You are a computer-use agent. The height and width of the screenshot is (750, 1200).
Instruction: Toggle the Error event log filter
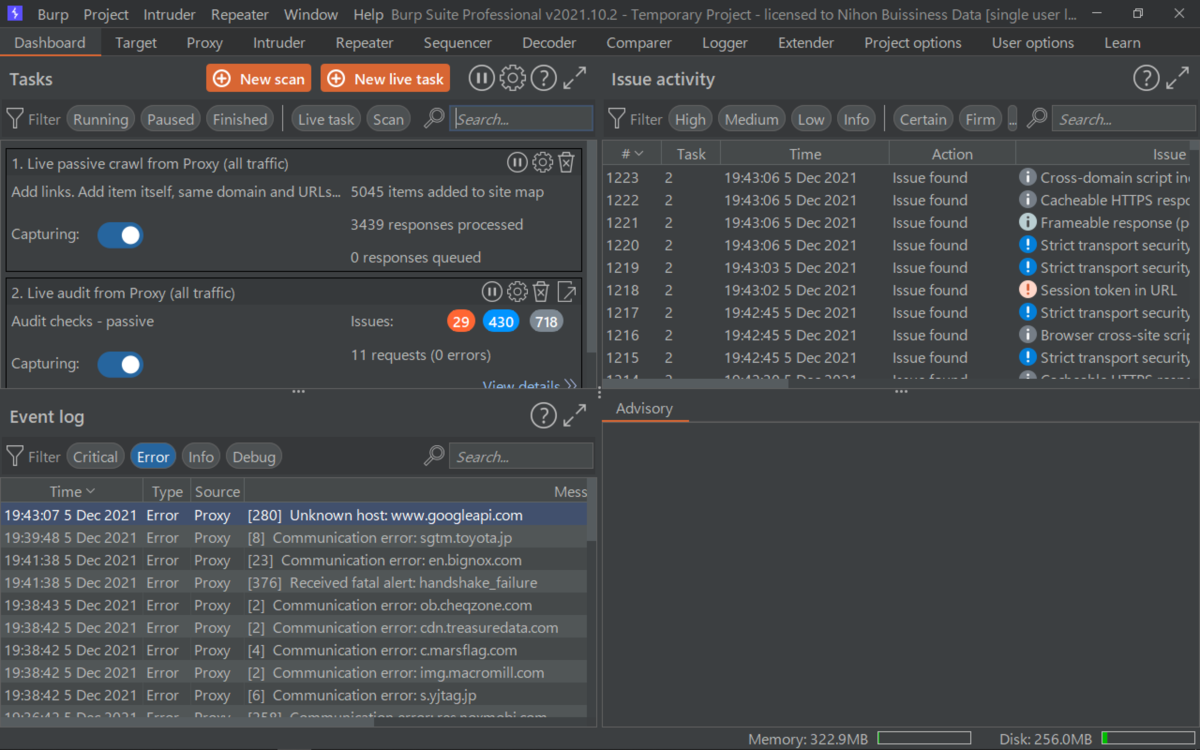pyautogui.click(x=153, y=457)
